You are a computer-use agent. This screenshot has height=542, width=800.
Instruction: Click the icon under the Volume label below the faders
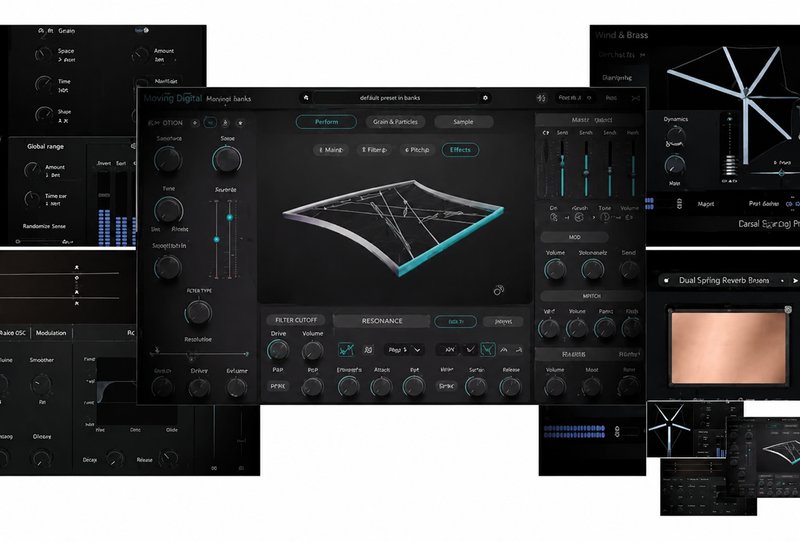[629, 217]
